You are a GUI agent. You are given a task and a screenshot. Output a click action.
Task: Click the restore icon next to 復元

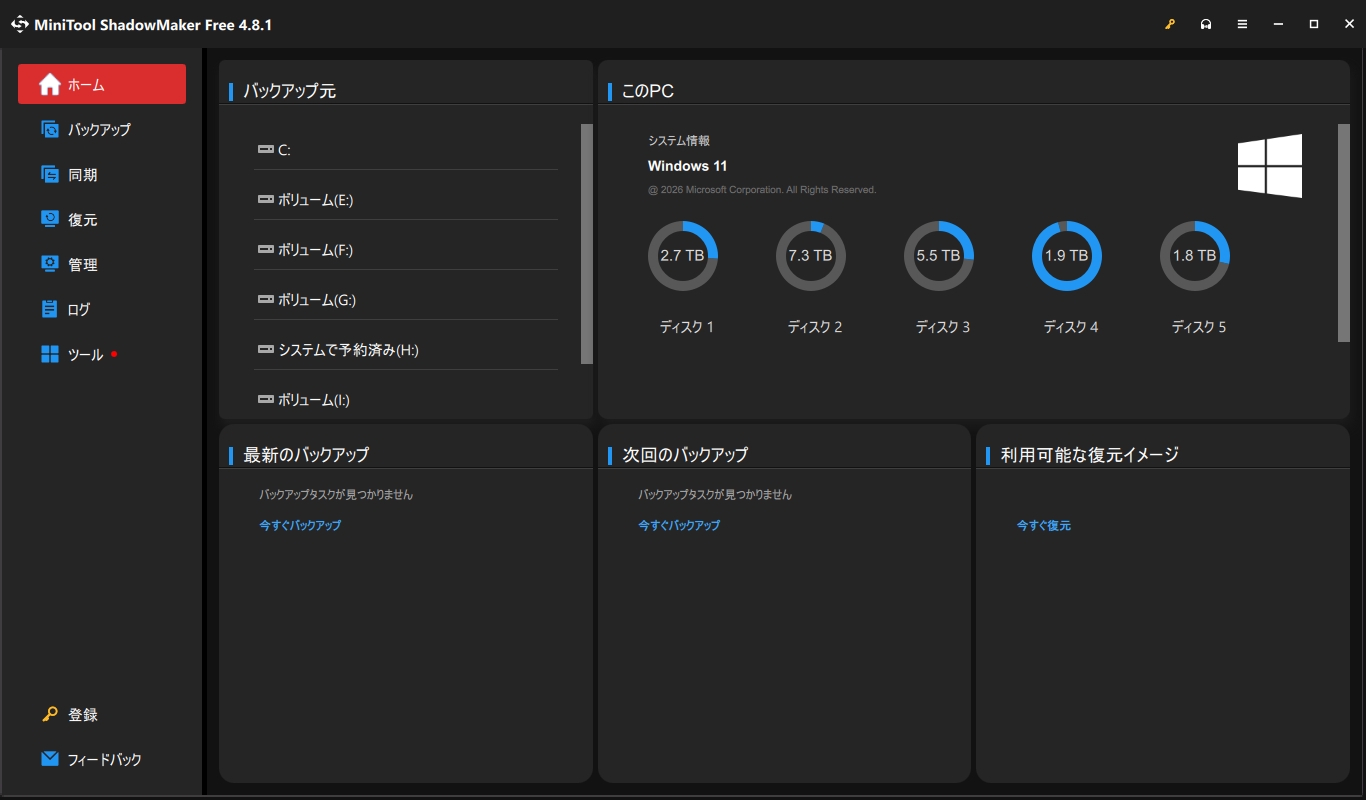tap(50, 219)
